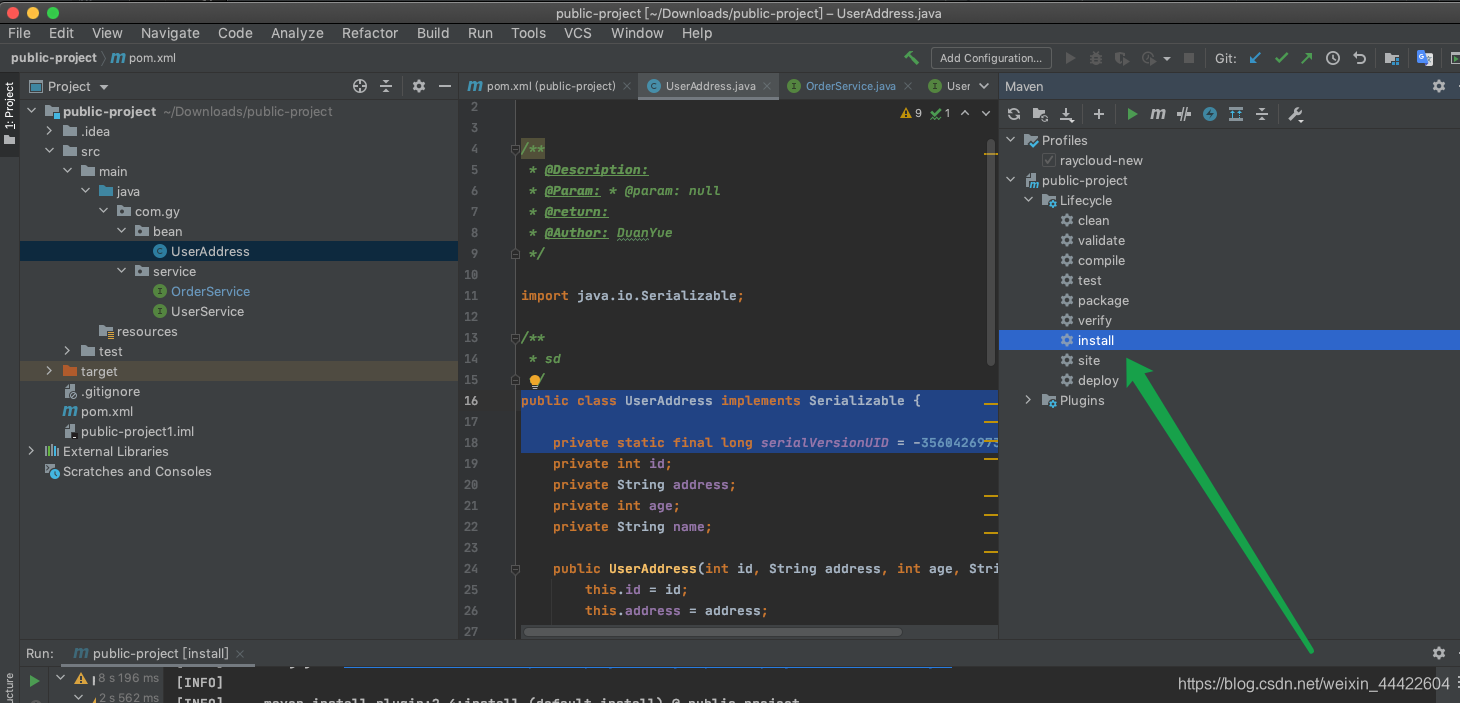Locate current file in Project panel
The height and width of the screenshot is (703, 1460).
point(360,86)
